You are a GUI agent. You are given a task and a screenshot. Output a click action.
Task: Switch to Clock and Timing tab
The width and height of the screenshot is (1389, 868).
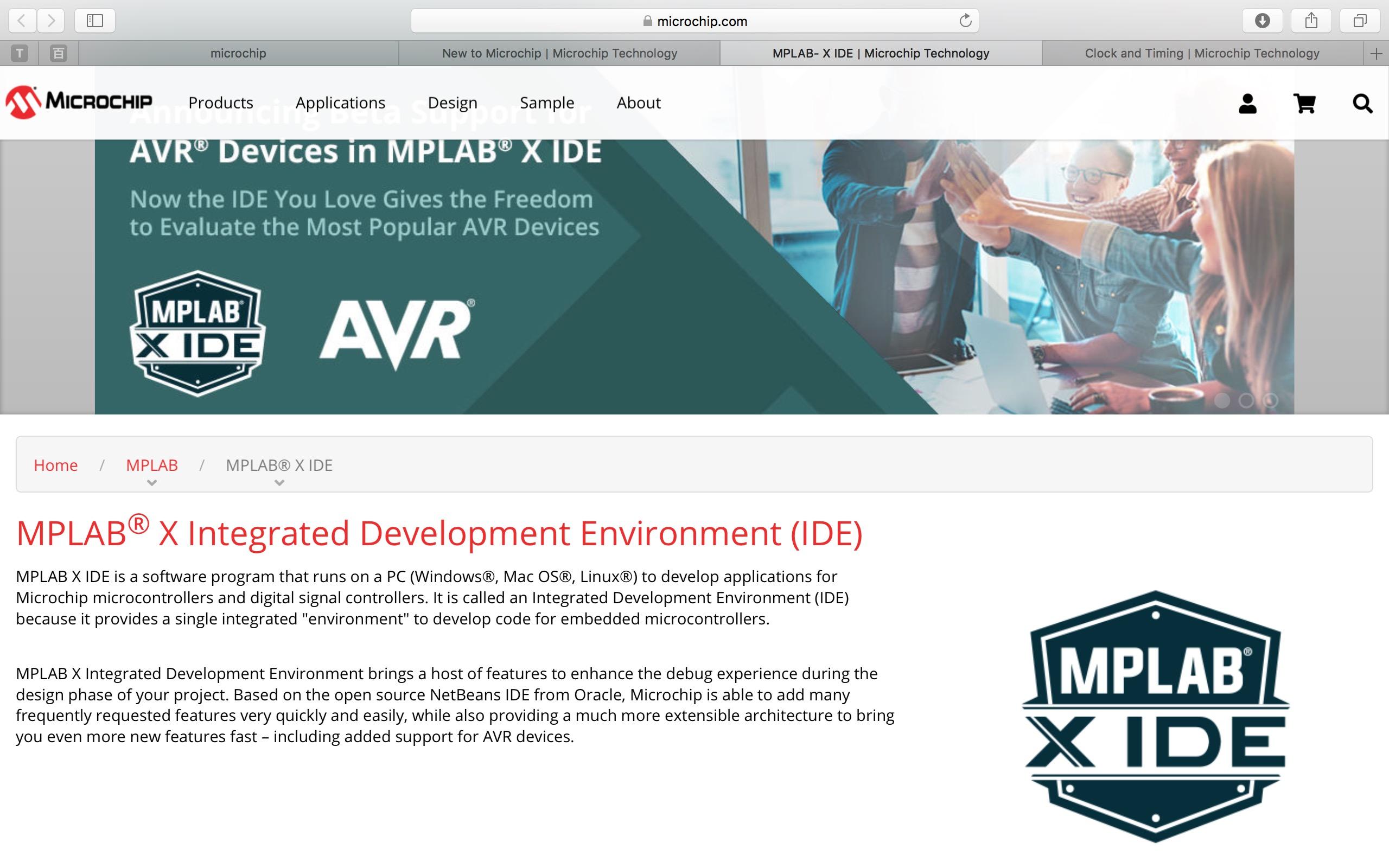pyautogui.click(x=1201, y=53)
